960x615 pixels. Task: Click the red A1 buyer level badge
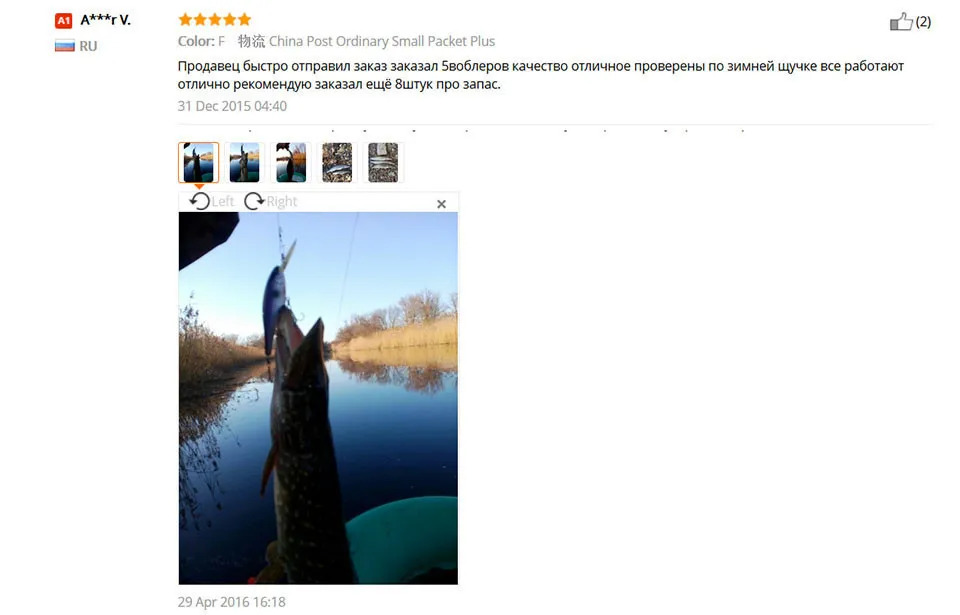pyautogui.click(x=64, y=21)
